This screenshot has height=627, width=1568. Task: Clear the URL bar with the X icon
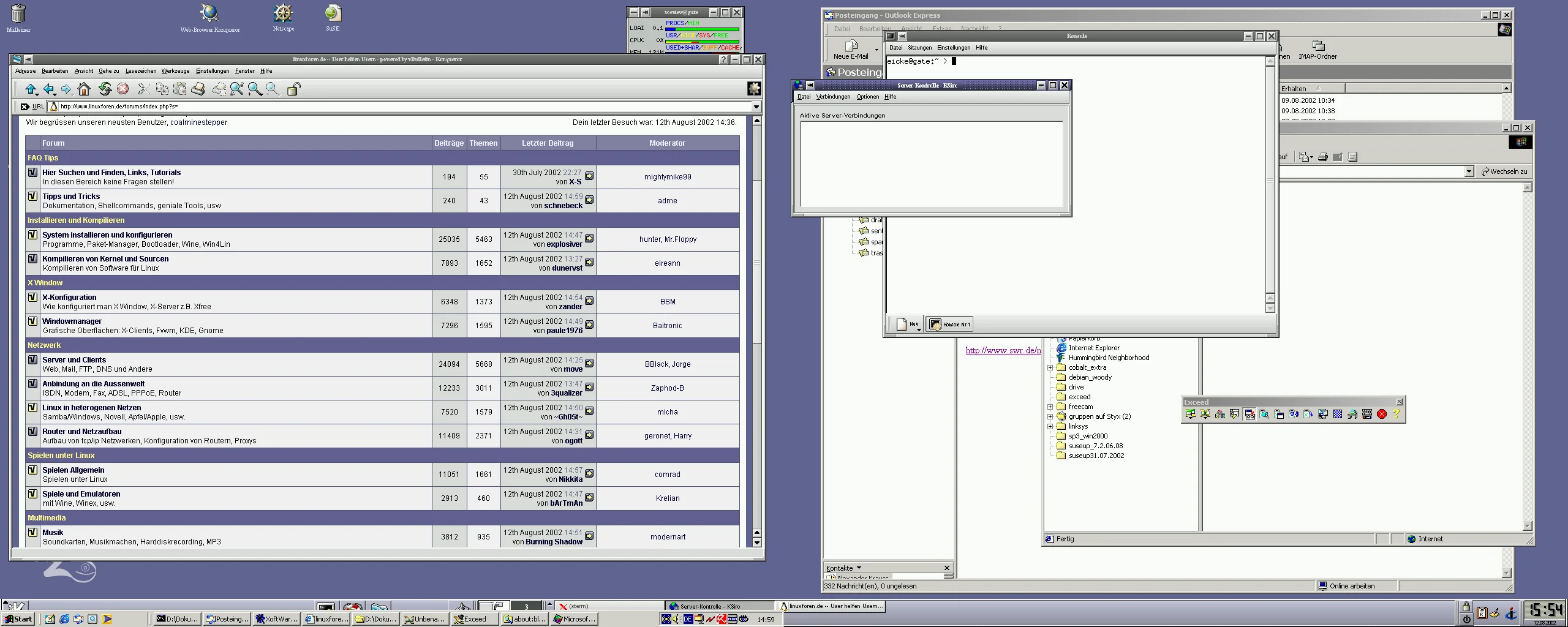click(x=24, y=107)
